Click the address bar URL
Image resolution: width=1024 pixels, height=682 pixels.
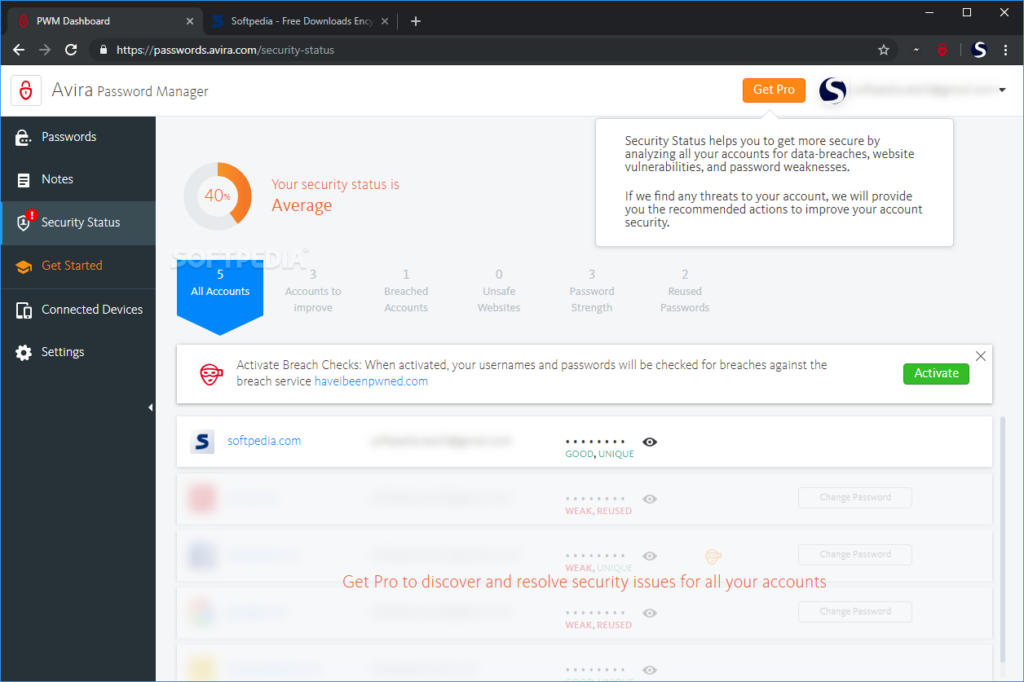(x=225, y=50)
